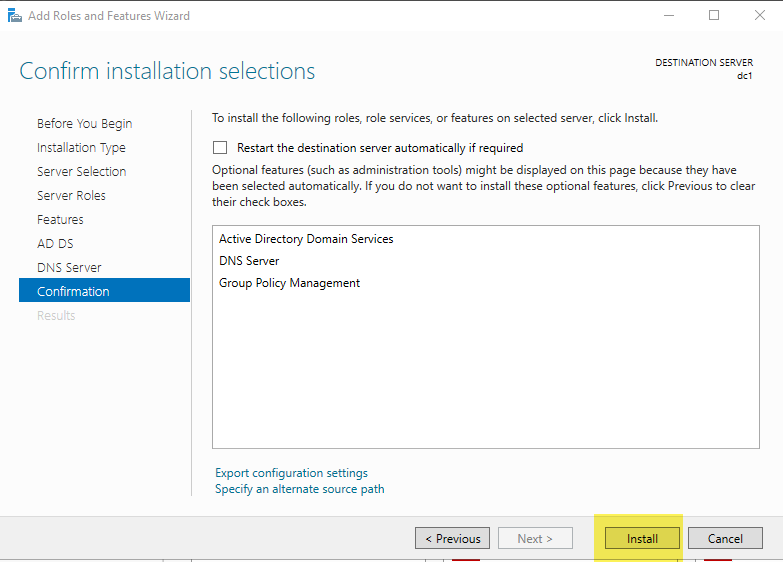Switch to the AD DS page
The image size is (783, 562).
tap(55, 243)
